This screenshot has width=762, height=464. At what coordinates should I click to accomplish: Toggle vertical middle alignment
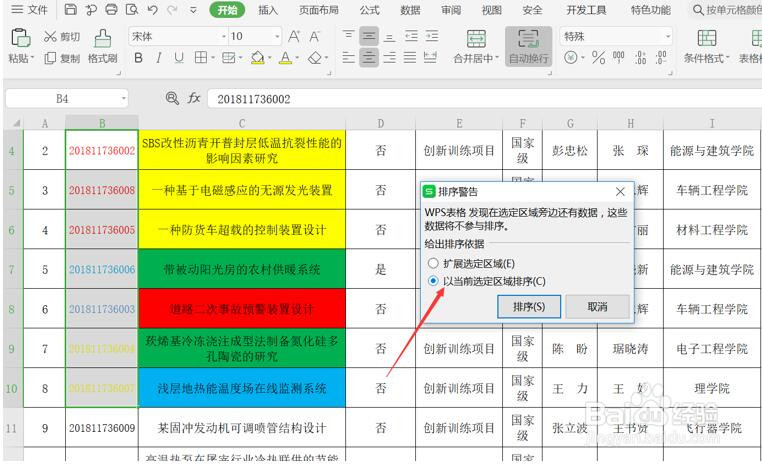pyautogui.click(x=369, y=35)
